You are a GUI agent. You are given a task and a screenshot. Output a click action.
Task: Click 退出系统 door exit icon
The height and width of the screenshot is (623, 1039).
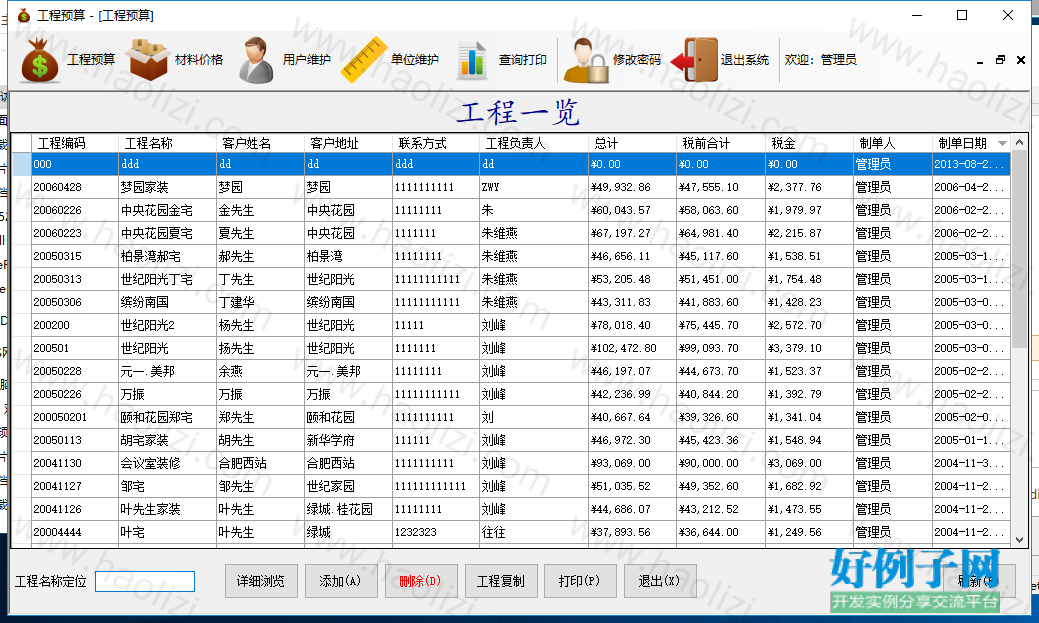pyautogui.click(x=694, y=60)
